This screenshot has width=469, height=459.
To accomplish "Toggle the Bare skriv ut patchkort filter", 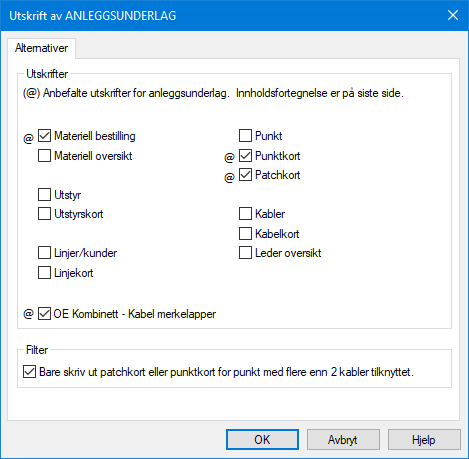I will [29, 372].
